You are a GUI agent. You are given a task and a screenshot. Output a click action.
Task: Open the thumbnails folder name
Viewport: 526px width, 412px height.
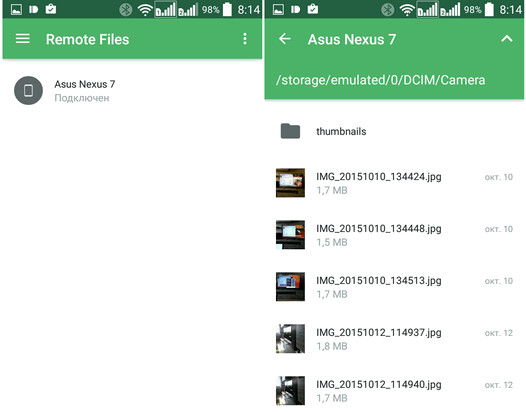coord(341,131)
